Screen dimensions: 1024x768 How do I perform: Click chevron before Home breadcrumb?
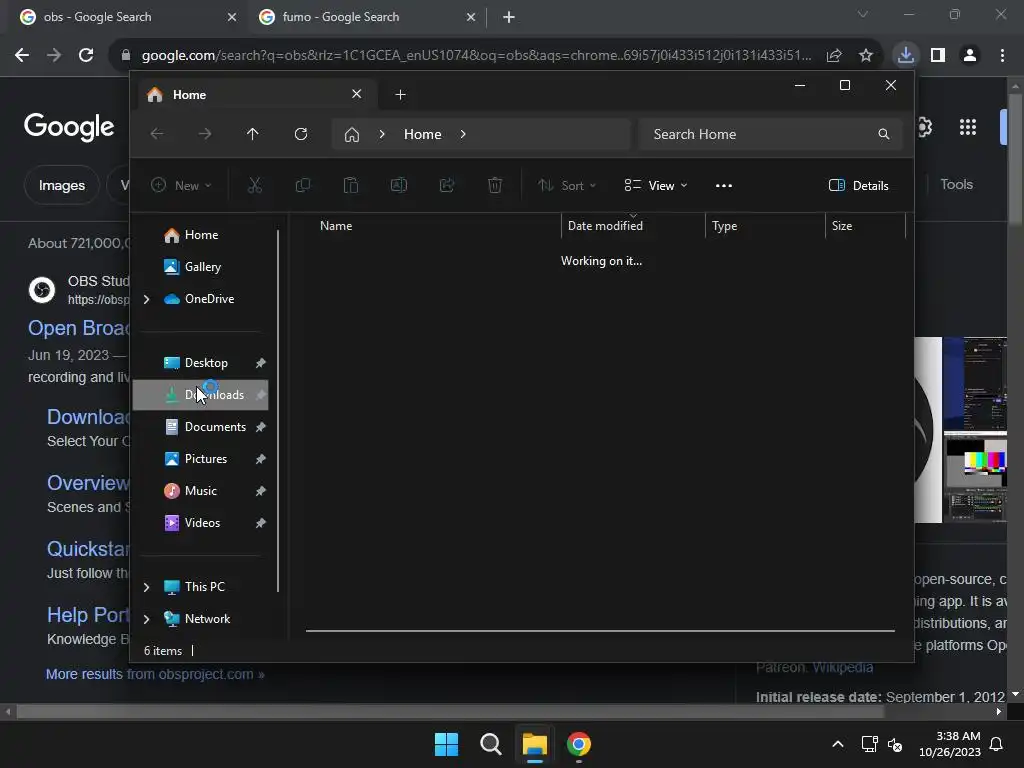(x=382, y=134)
